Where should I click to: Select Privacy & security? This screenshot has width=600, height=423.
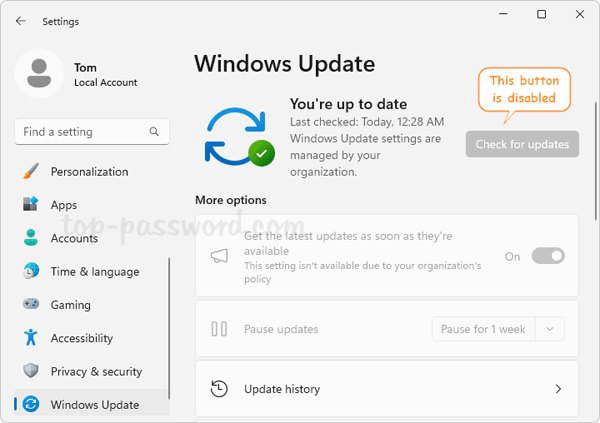(x=92, y=371)
